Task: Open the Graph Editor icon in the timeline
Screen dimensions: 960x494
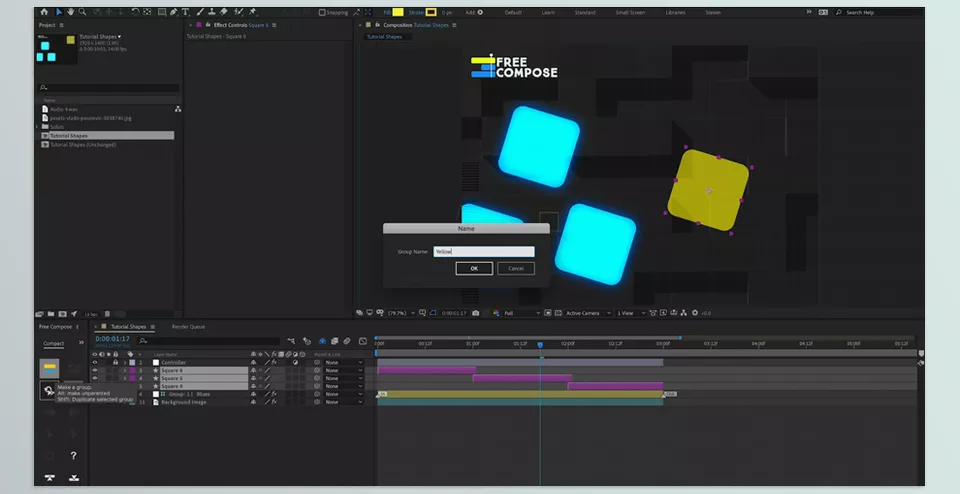Action: pos(362,341)
